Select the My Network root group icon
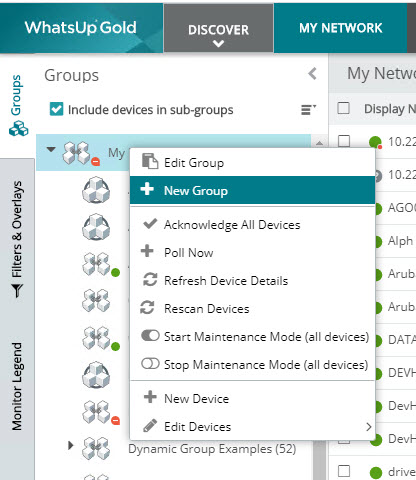Image resolution: width=416 pixels, height=480 pixels. point(77,153)
